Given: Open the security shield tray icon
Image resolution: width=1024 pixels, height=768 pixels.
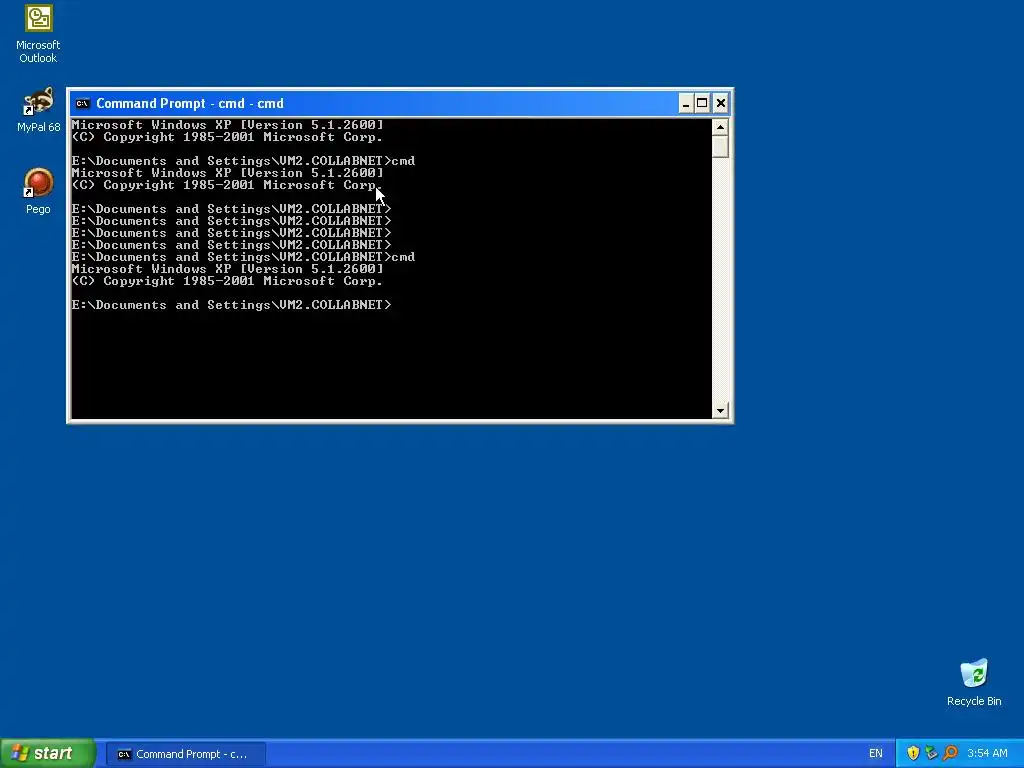Looking at the screenshot, I should coord(913,754).
